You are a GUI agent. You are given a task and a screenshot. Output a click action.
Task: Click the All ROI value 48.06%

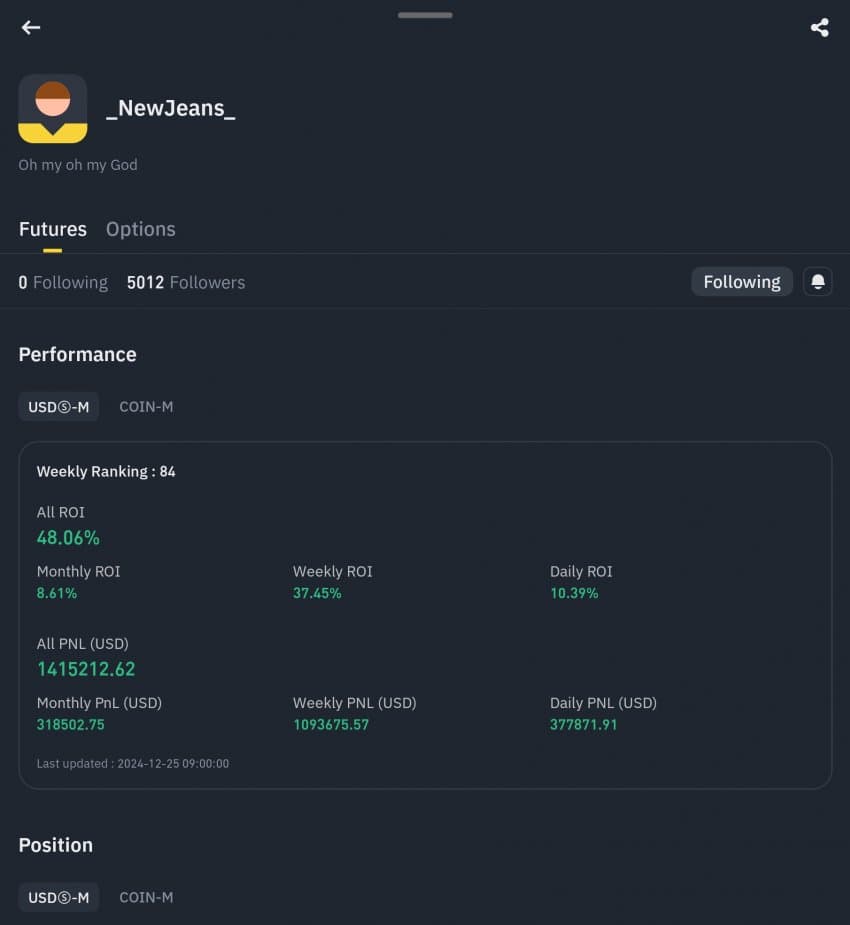[x=68, y=538]
